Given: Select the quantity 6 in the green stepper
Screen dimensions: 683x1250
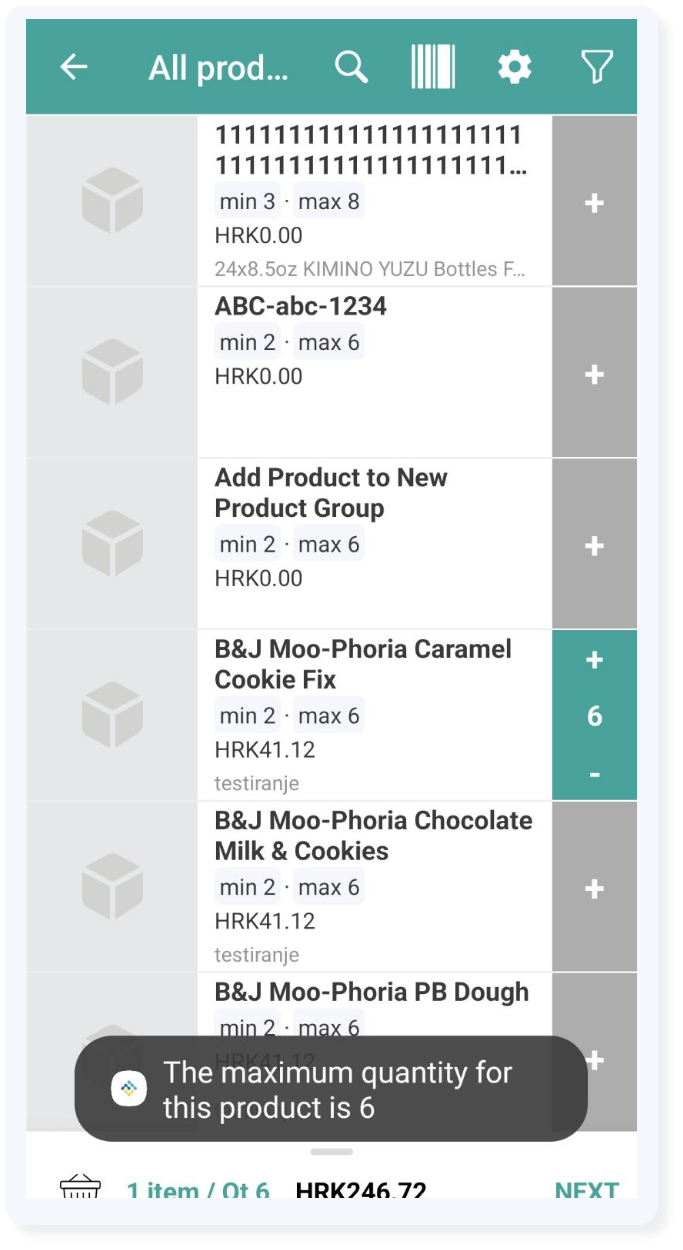Looking at the screenshot, I should (x=594, y=715).
